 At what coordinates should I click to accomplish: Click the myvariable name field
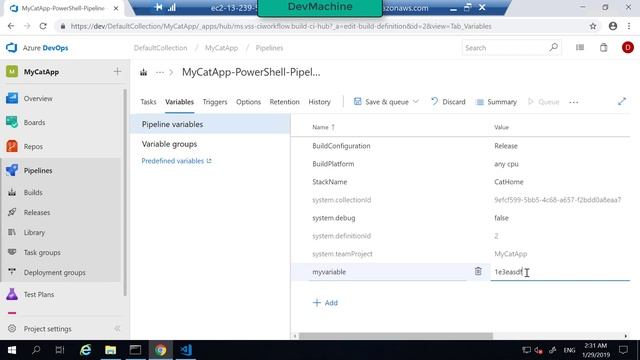pyautogui.click(x=389, y=272)
